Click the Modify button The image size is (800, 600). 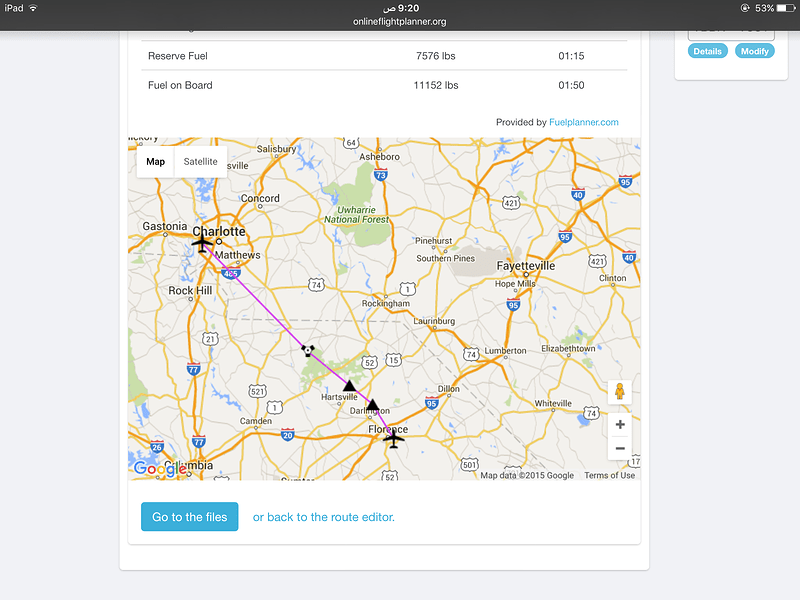(x=755, y=51)
